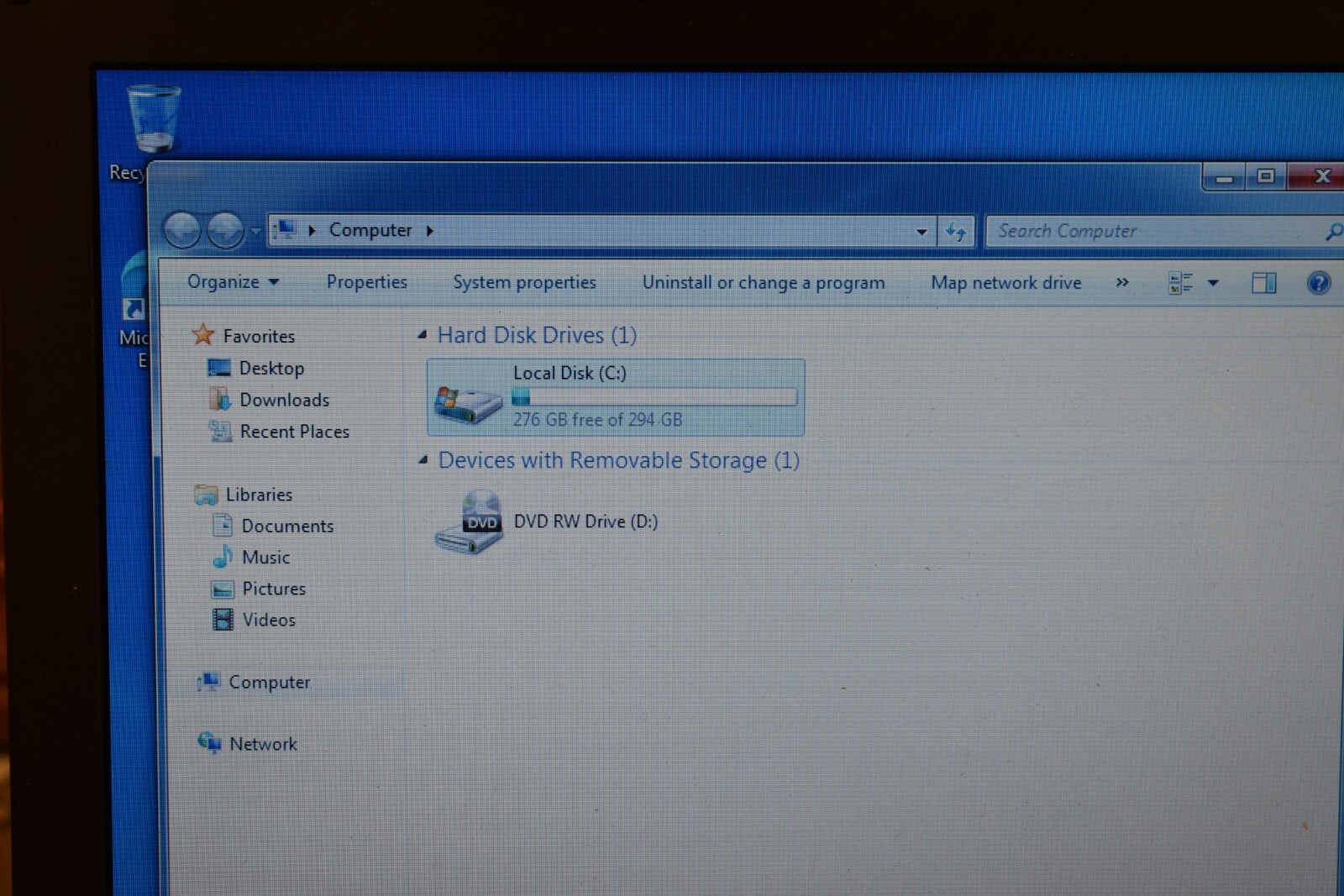
Task: Click the refresh button beside address bar
Action: coord(956,231)
